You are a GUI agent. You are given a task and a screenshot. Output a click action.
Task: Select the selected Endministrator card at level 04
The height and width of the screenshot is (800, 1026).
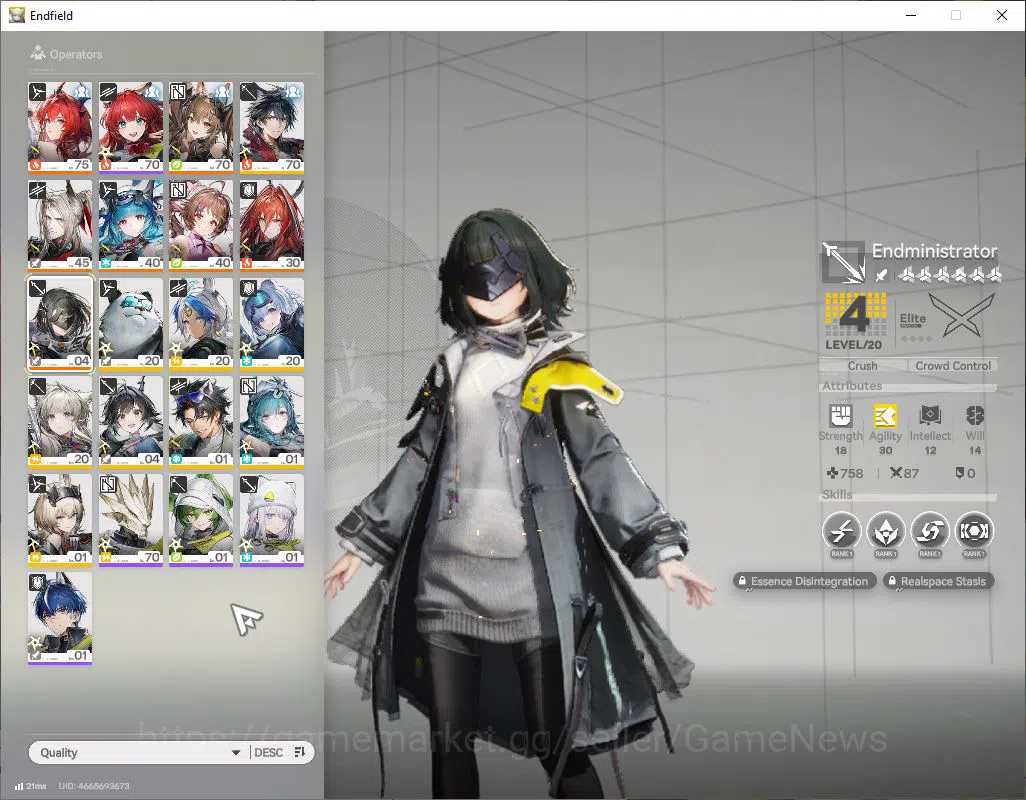click(60, 324)
